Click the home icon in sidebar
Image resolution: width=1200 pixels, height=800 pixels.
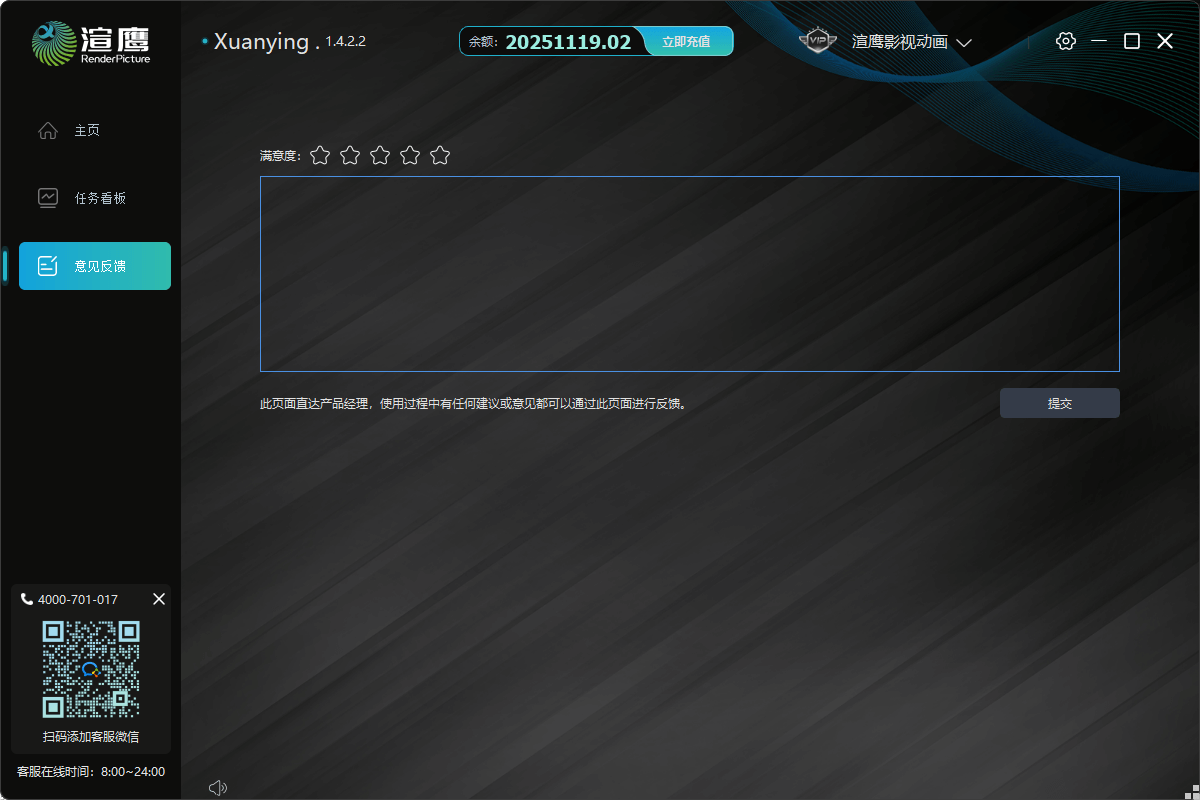click(x=48, y=131)
